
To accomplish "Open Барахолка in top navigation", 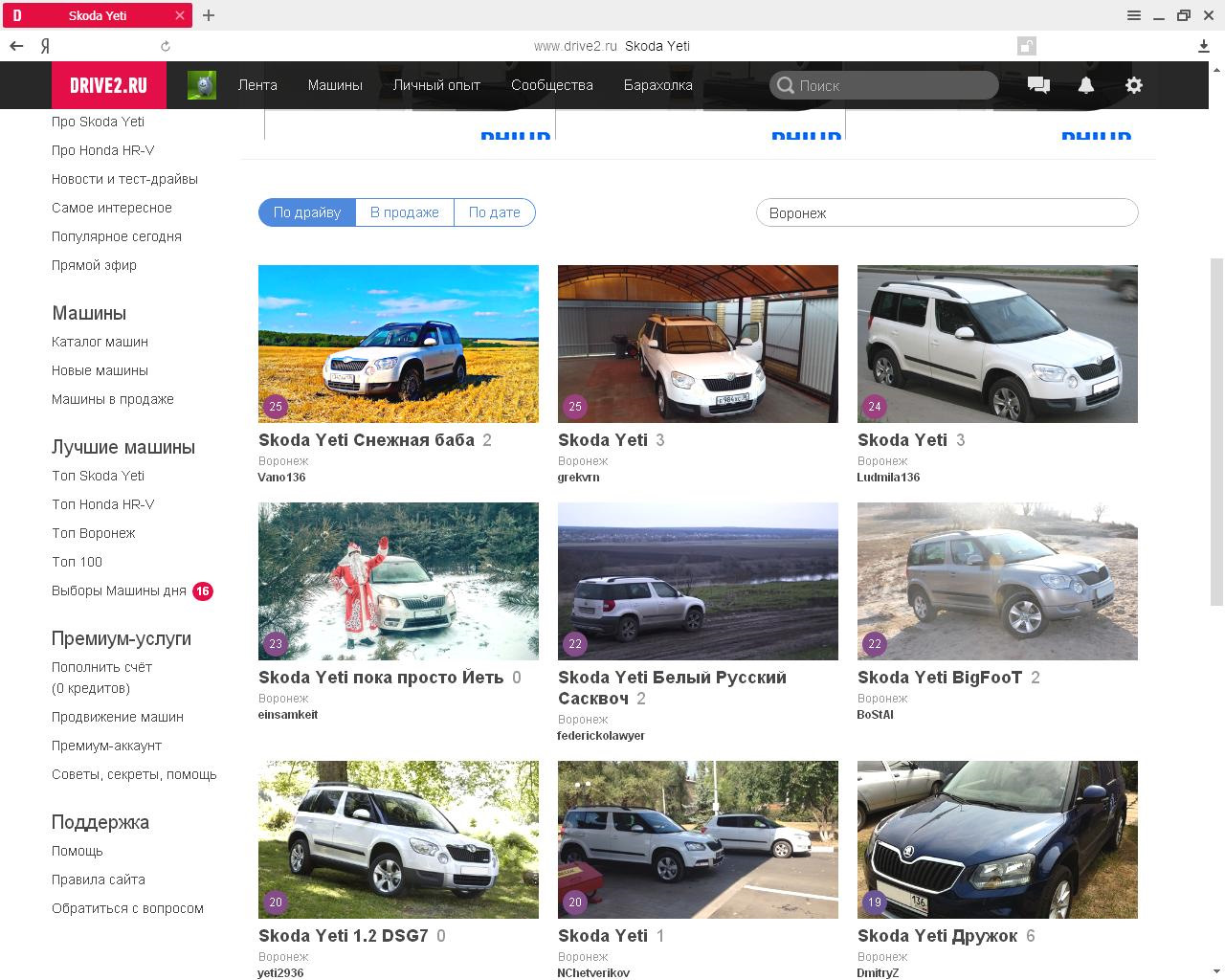I will [x=658, y=85].
